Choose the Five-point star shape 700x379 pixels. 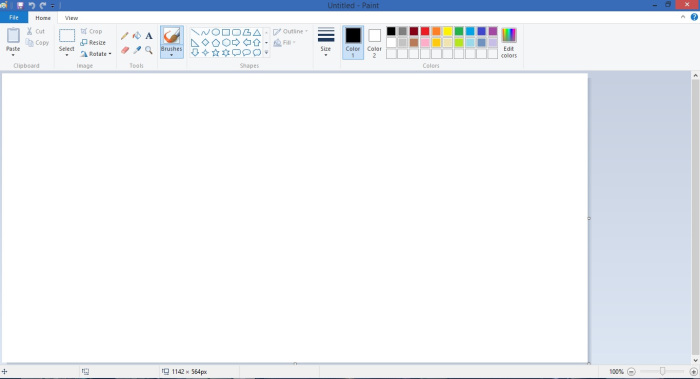pyautogui.click(x=216, y=53)
